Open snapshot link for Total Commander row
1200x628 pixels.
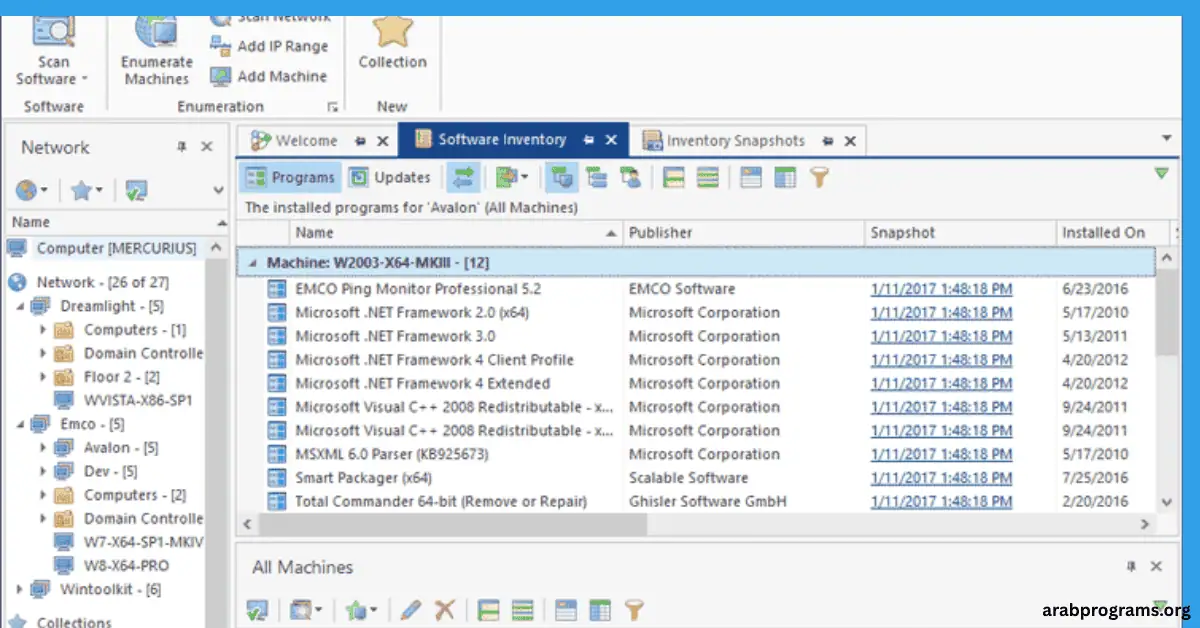point(941,501)
